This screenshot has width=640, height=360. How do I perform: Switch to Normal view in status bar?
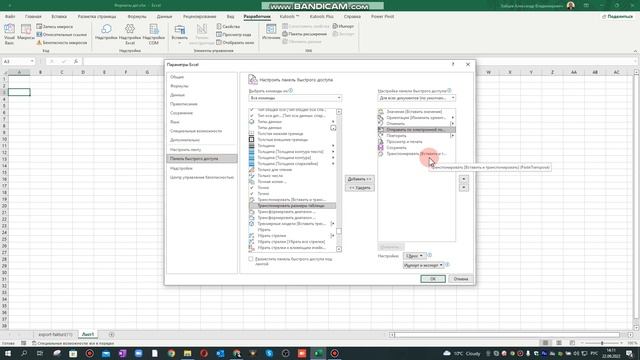point(545,343)
